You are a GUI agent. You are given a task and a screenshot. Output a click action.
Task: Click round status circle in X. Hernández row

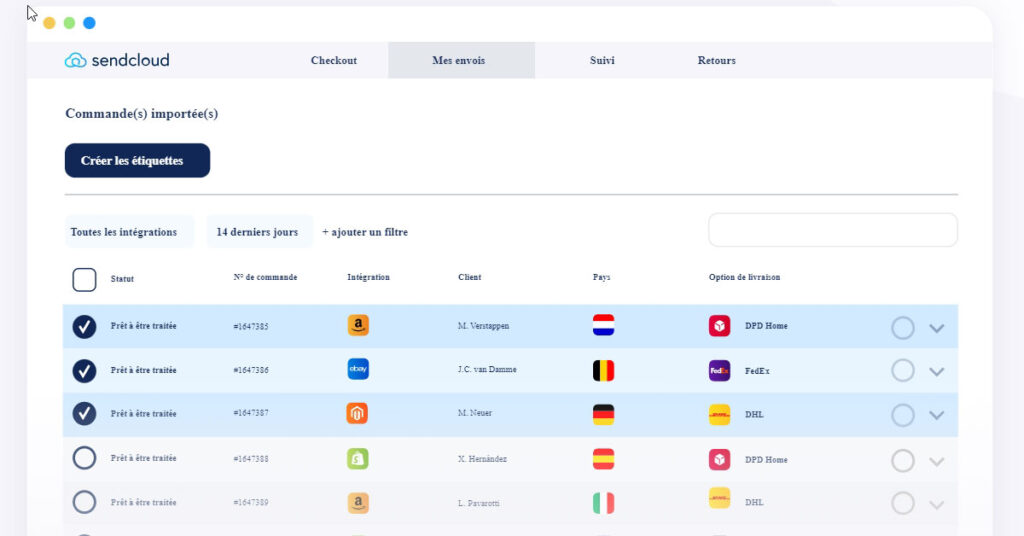[x=903, y=461]
